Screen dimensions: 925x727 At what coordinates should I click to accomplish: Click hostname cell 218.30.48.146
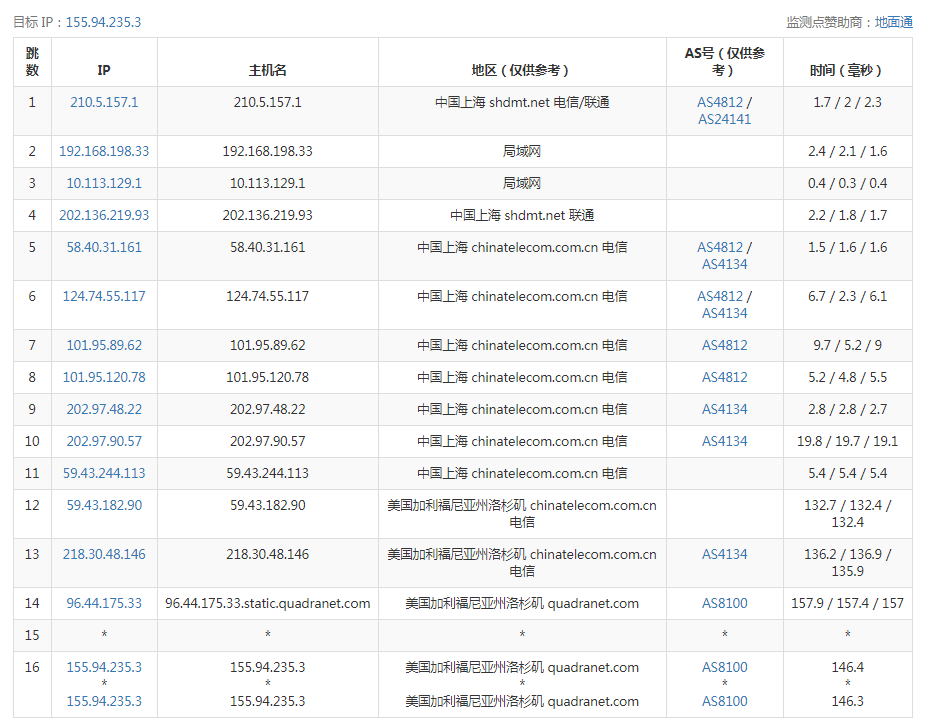point(267,554)
